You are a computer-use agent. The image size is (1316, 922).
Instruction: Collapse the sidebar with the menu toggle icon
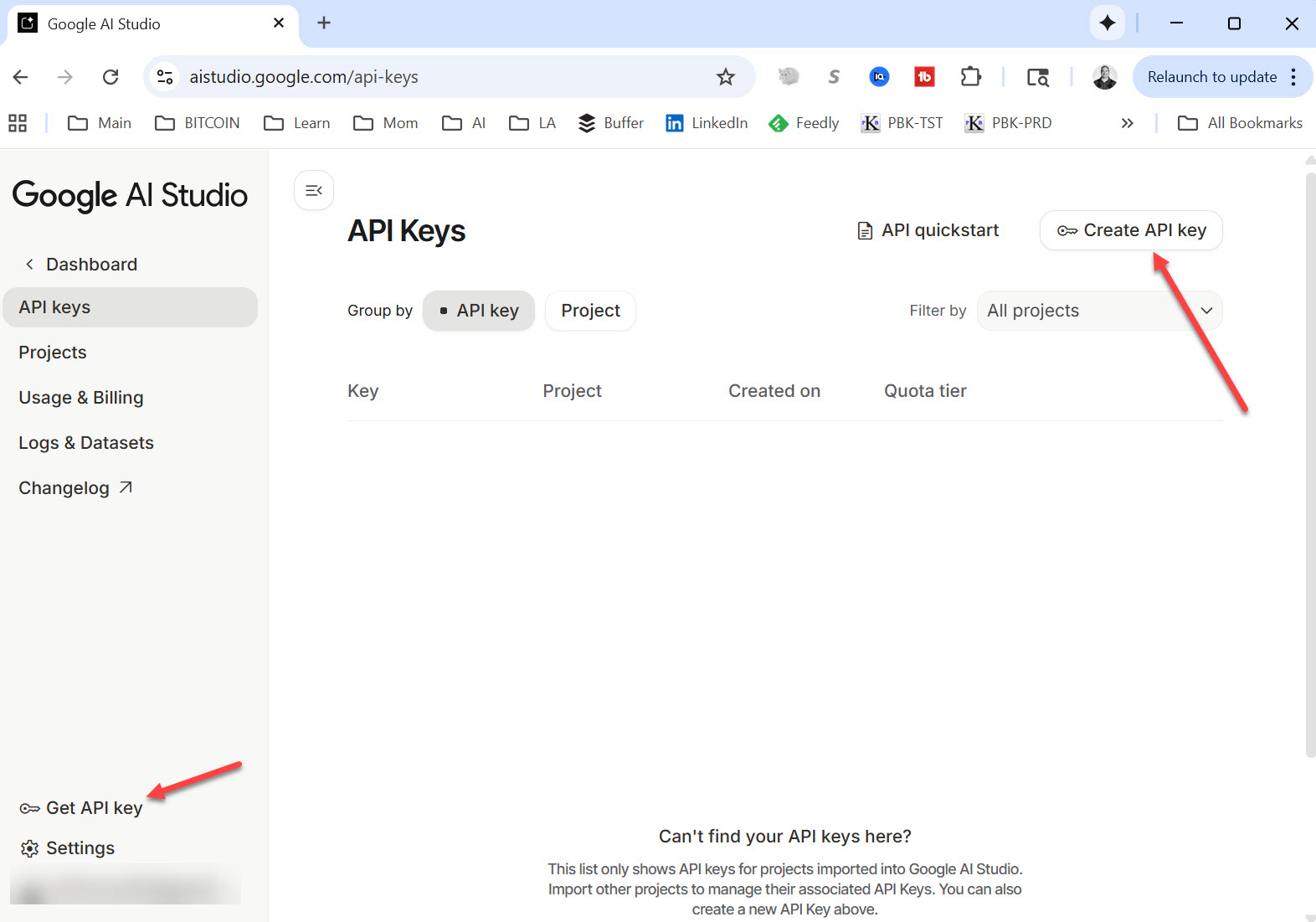(314, 191)
